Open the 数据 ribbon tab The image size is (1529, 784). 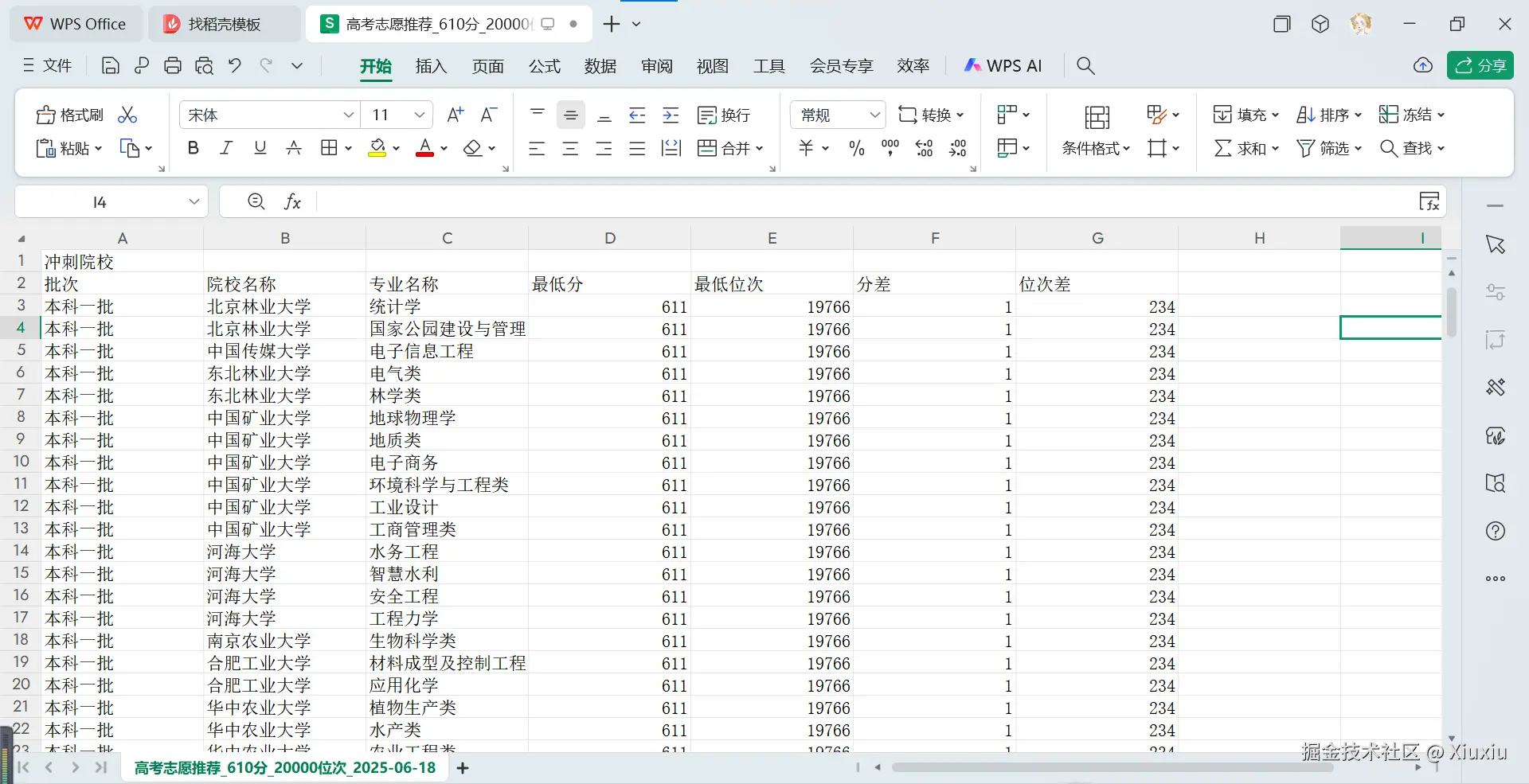(x=600, y=66)
